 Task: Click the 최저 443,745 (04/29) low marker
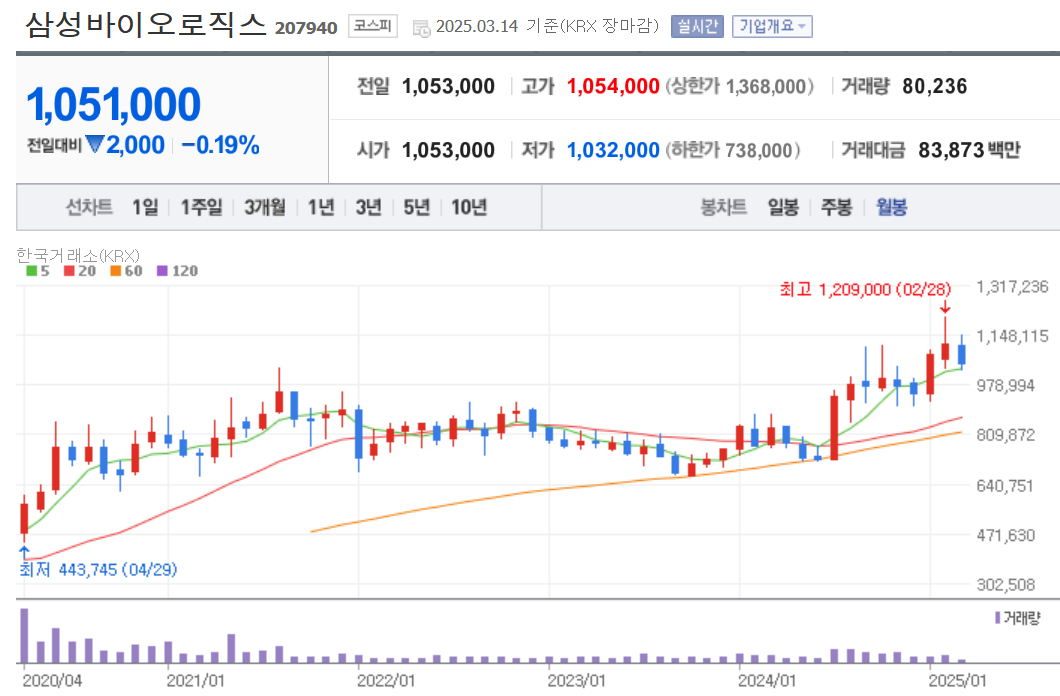pos(98,570)
